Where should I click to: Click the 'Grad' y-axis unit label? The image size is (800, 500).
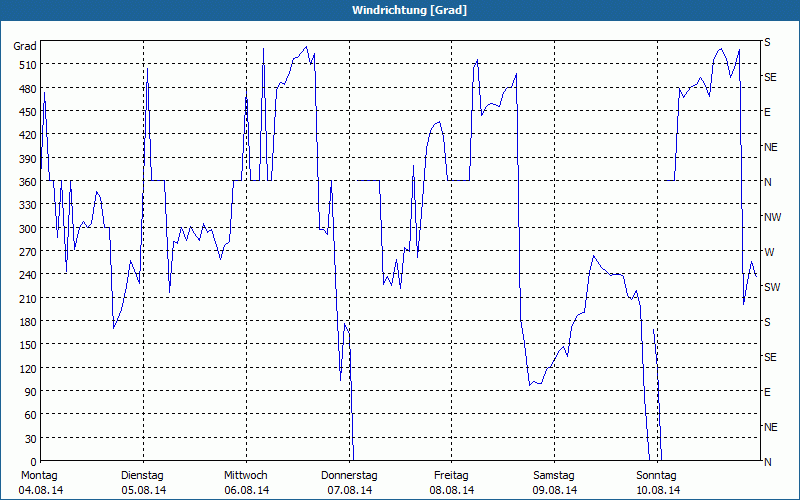point(24,46)
